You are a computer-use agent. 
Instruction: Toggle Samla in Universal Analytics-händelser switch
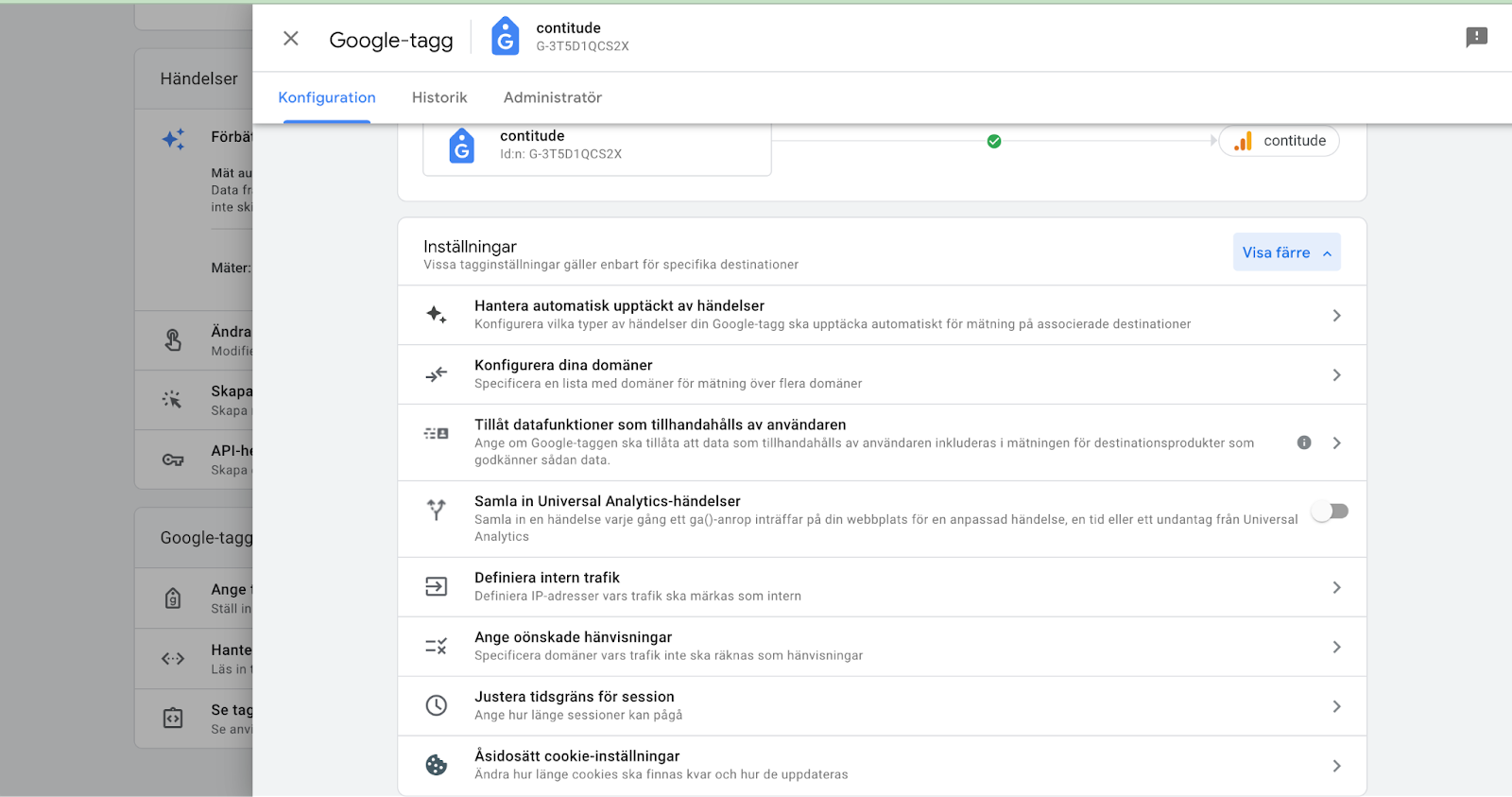[1330, 511]
